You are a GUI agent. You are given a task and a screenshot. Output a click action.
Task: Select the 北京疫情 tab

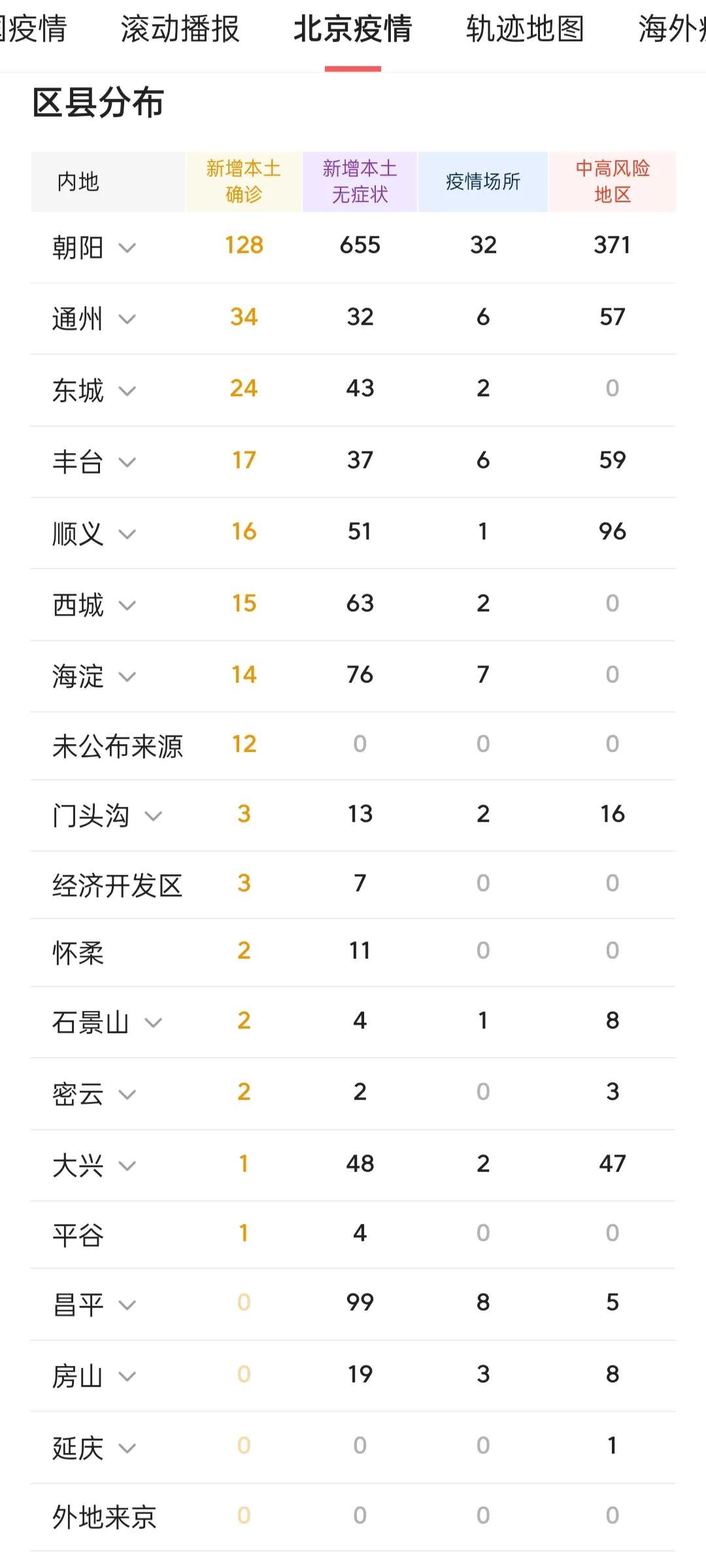pyautogui.click(x=352, y=29)
